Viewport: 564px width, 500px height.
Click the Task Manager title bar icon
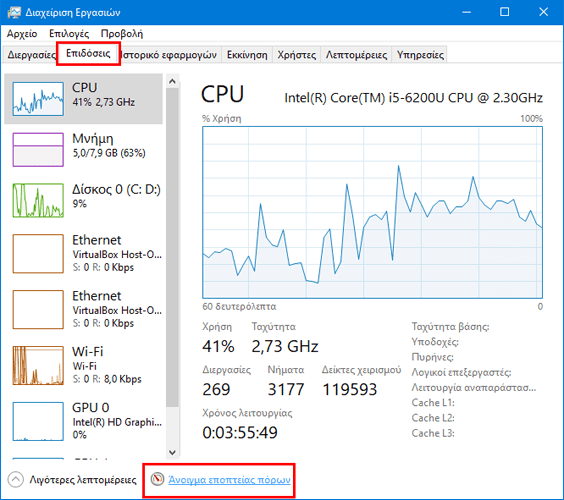pyautogui.click(x=14, y=12)
